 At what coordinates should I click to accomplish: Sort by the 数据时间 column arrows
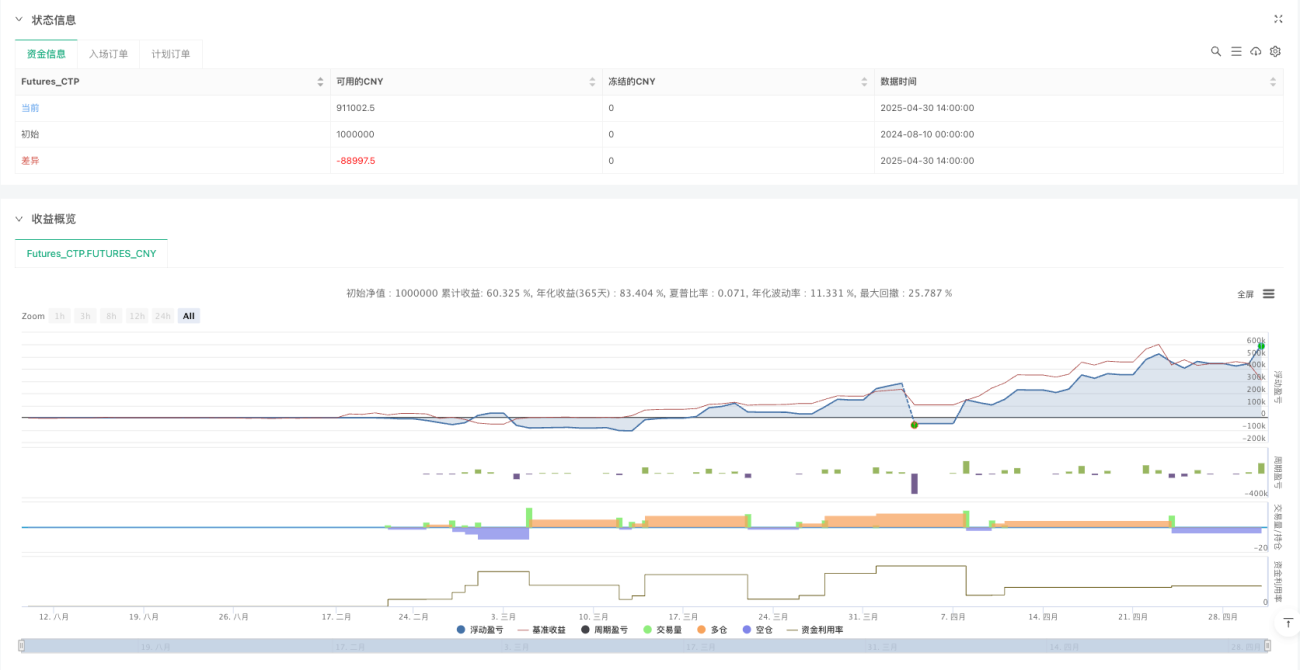pyautogui.click(x=1272, y=82)
